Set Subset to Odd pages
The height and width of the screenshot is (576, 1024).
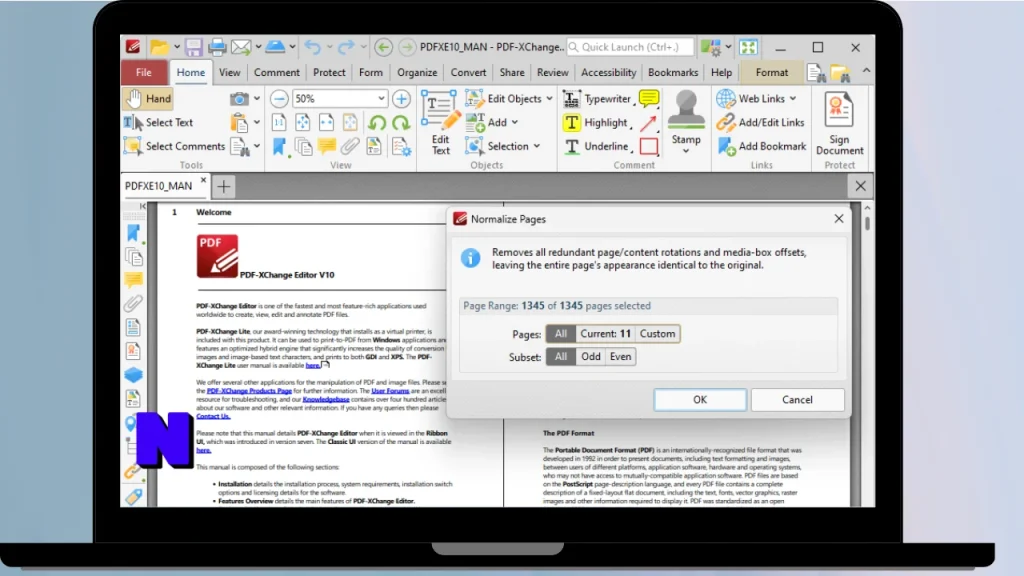(x=590, y=357)
